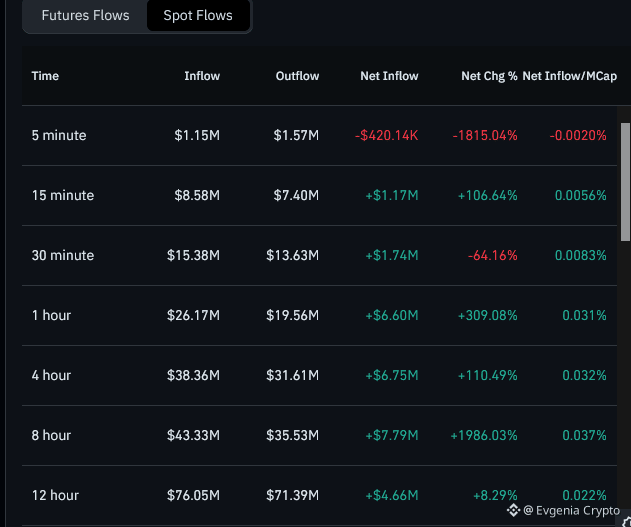Screen dimensions: 631x527
Task: Click the +1986.03% net change value
Action: click(x=484, y=435)
